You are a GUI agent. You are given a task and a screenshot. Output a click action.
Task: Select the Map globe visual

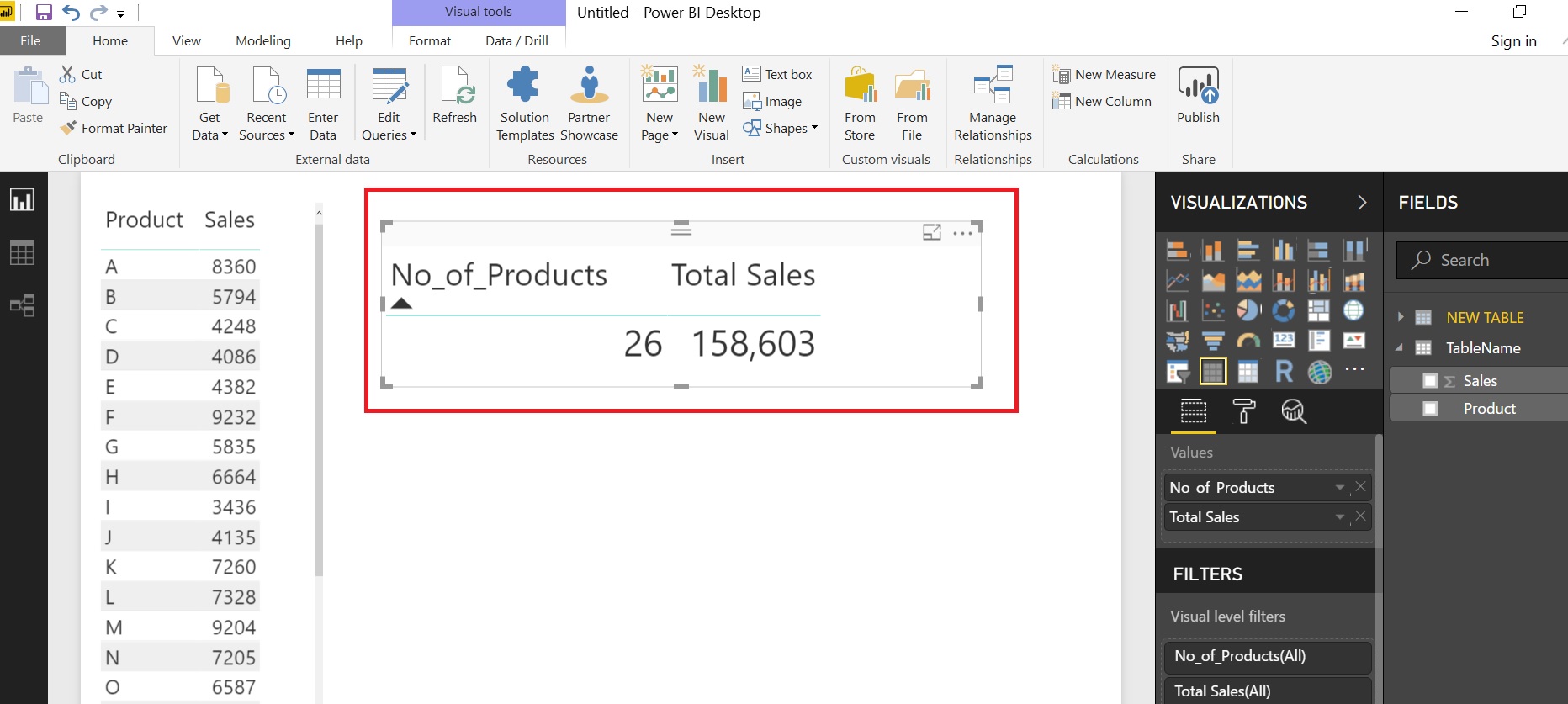click(x=1353, y=310)
